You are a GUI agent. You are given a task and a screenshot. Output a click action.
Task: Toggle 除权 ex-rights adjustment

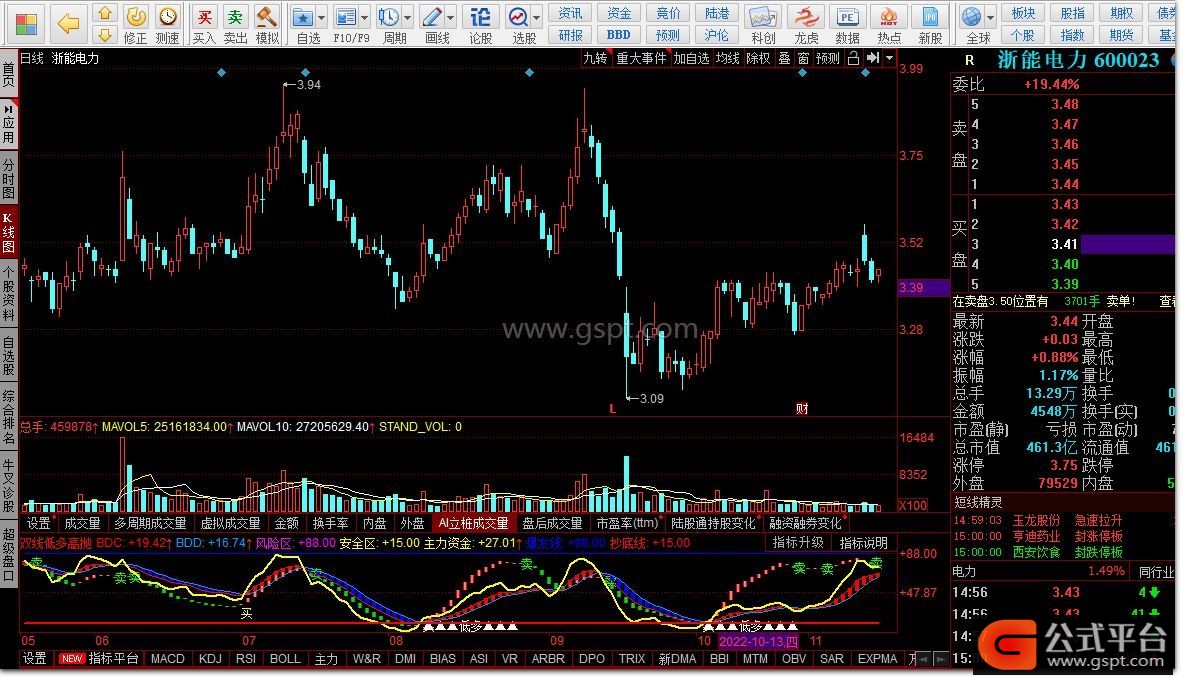pos(758,58)
